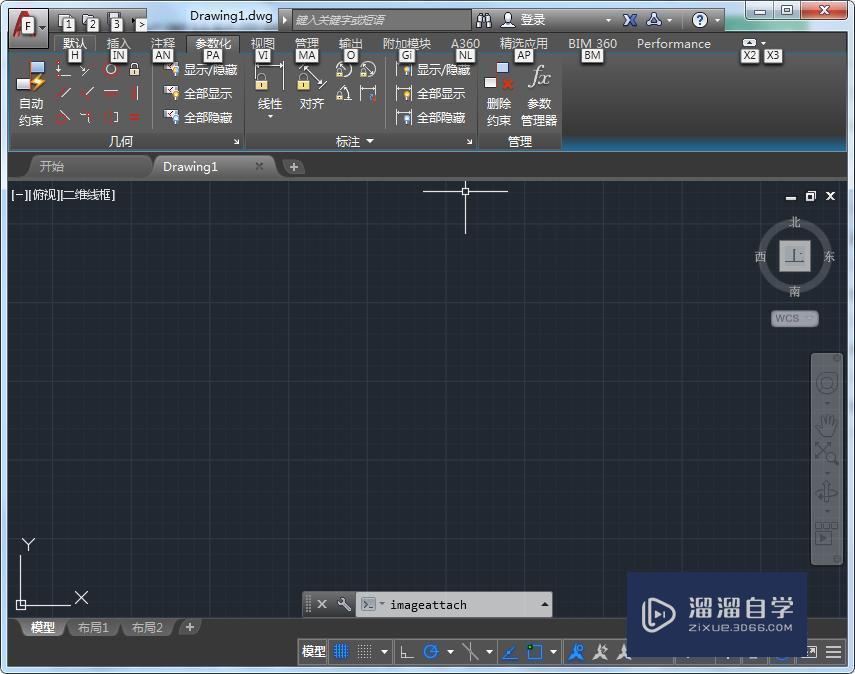Toggle ortho mode in status bar
The height and width of the screenshot is (674, 855).
click(406, 652)
